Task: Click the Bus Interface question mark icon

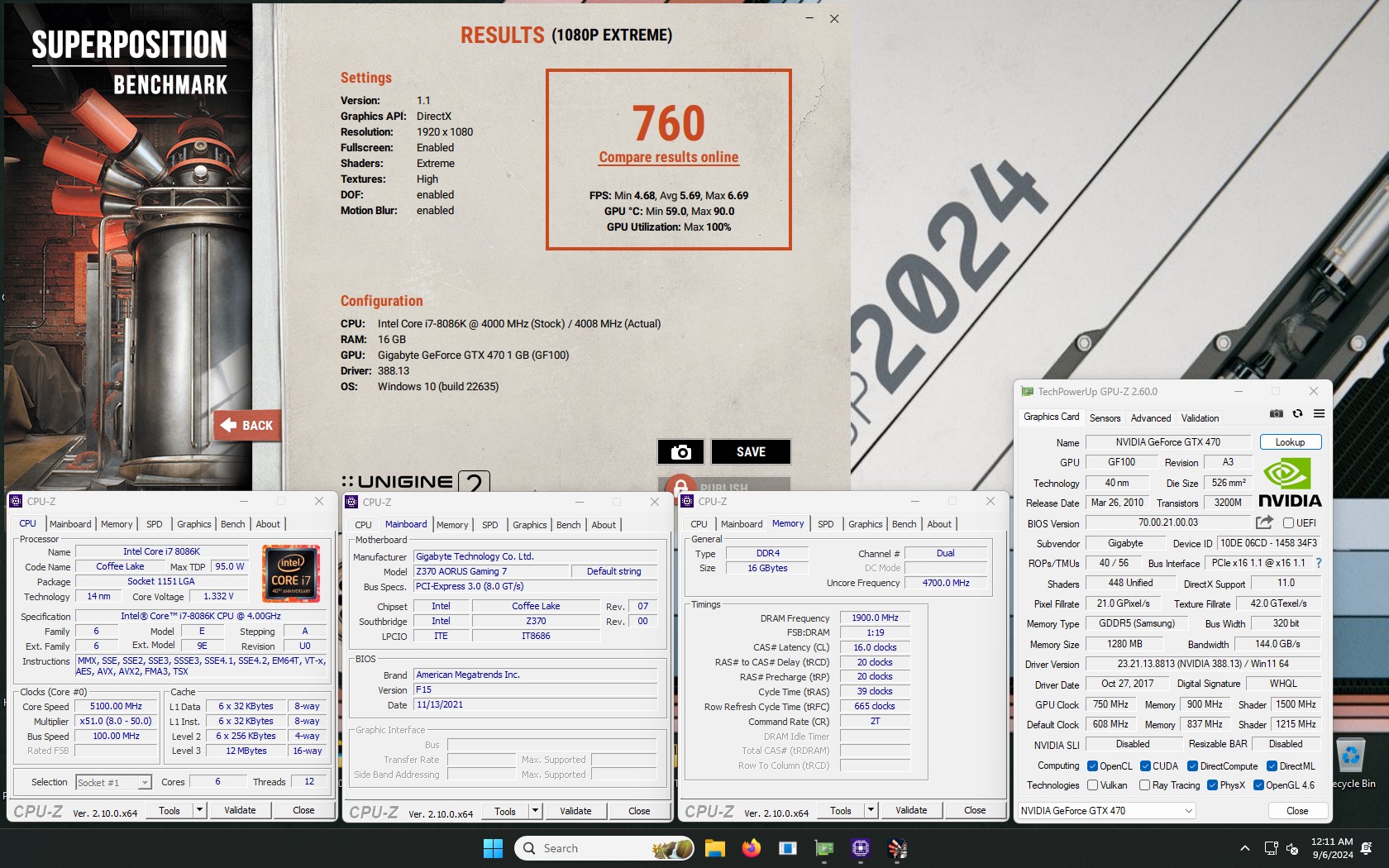Action: pyautogui.click(x=1319, y=563)
